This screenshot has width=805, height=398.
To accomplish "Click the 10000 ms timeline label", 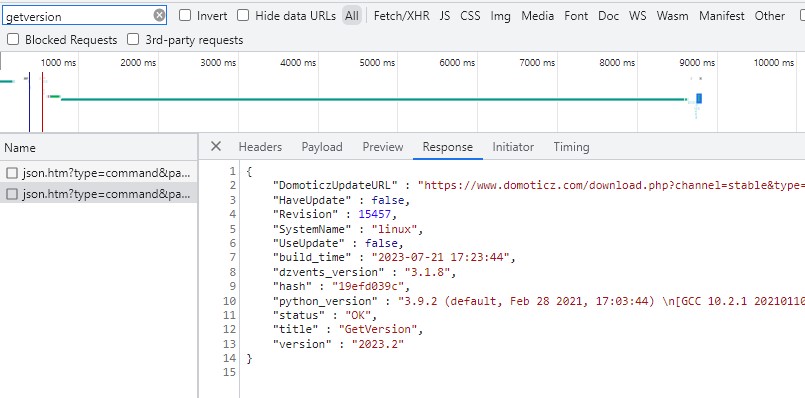I will [774, 63].
